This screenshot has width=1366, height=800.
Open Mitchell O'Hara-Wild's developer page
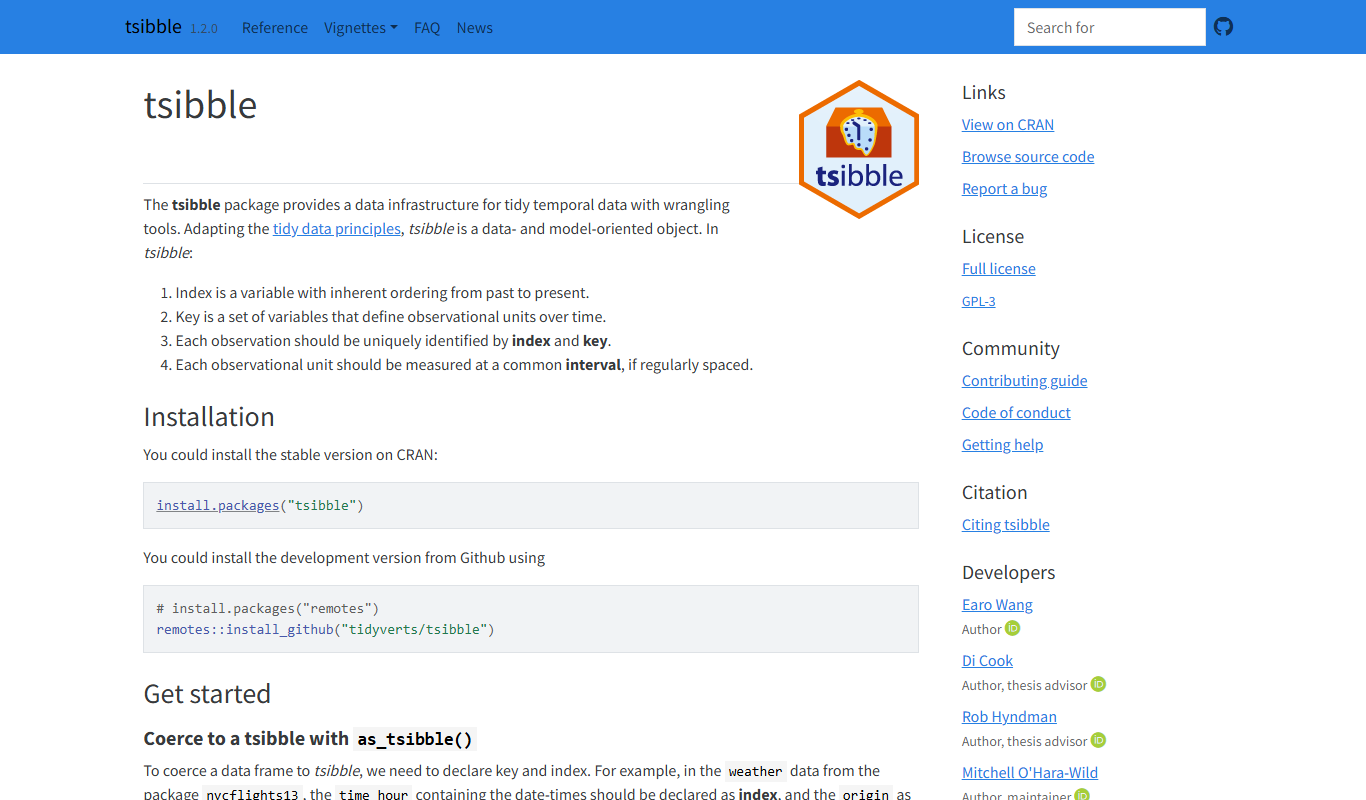(x=1030, y=773)
